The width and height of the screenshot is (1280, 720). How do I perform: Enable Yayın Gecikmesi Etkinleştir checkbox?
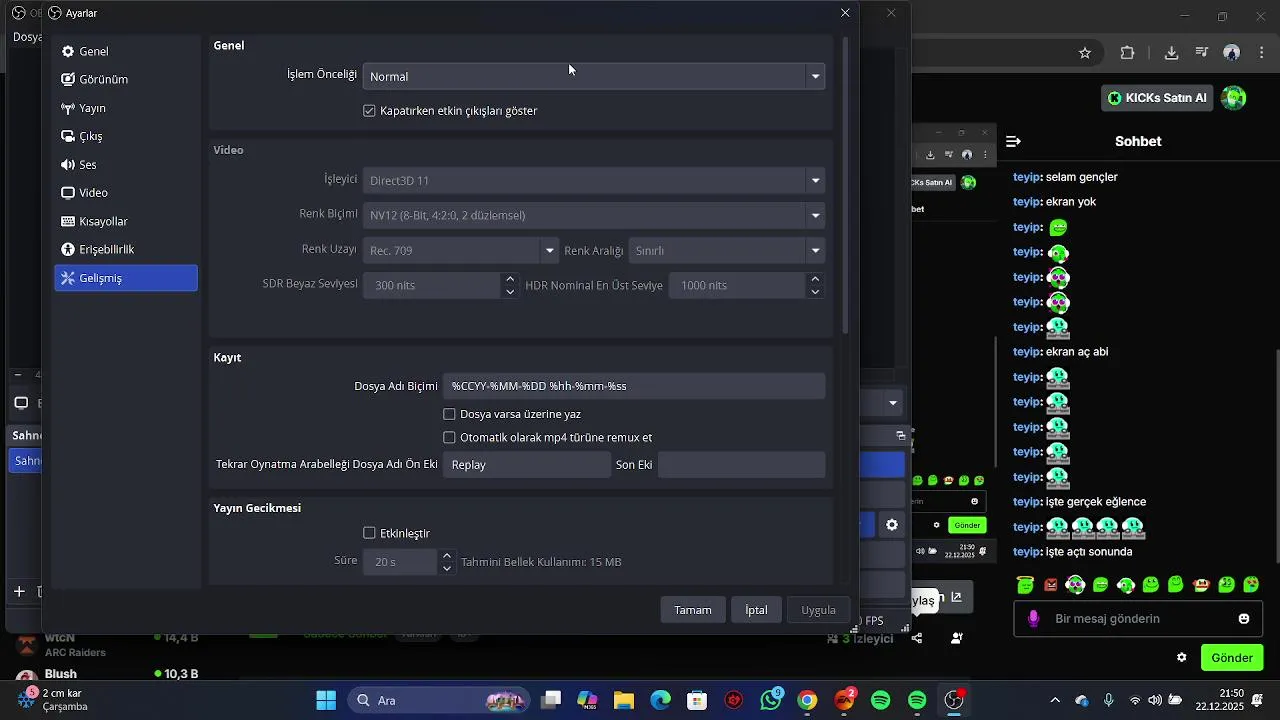pyautogui.click(x=369, y=533)
